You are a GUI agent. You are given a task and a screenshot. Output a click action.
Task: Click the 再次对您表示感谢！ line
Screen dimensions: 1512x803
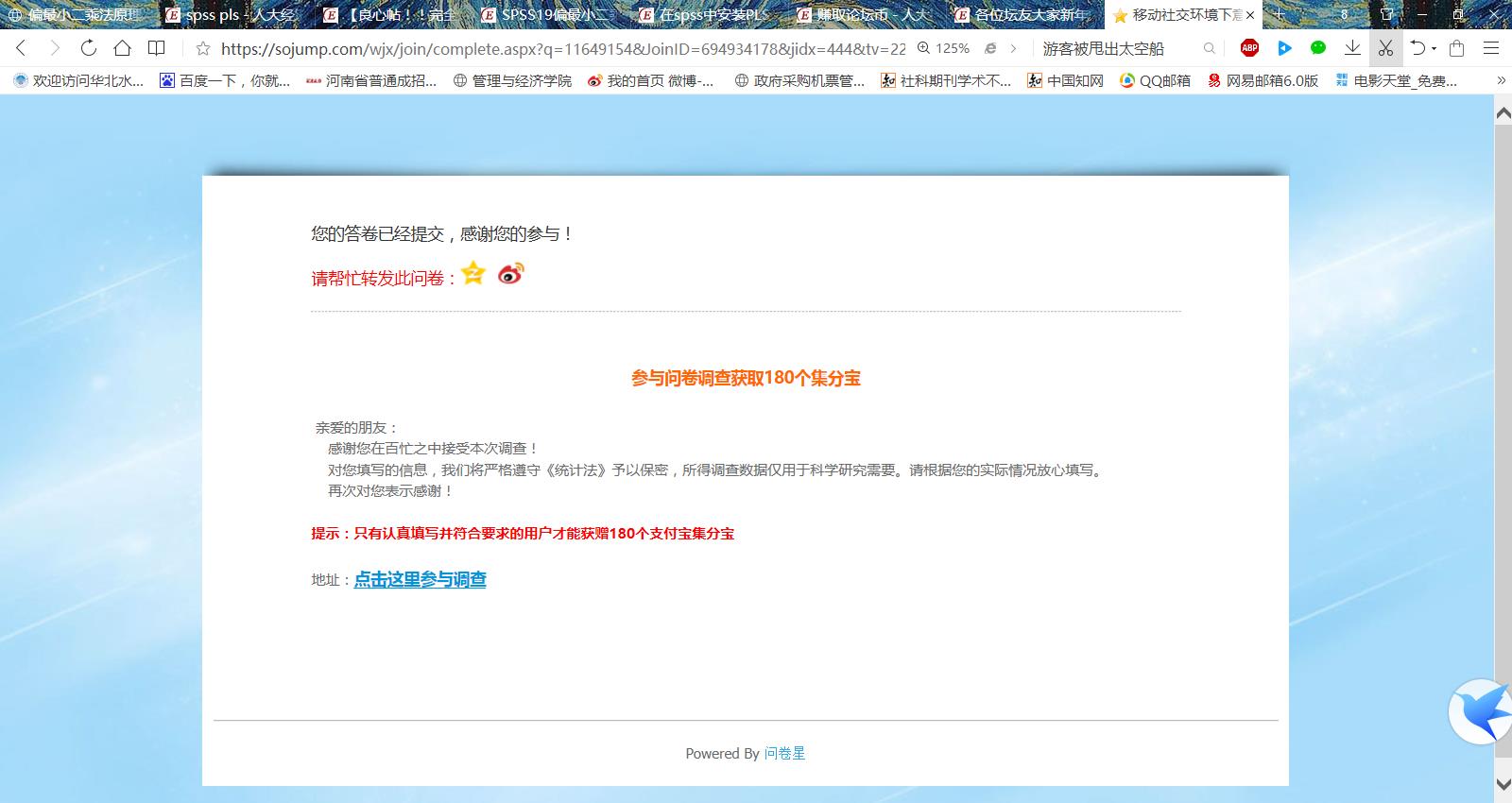tap(391, 490)
